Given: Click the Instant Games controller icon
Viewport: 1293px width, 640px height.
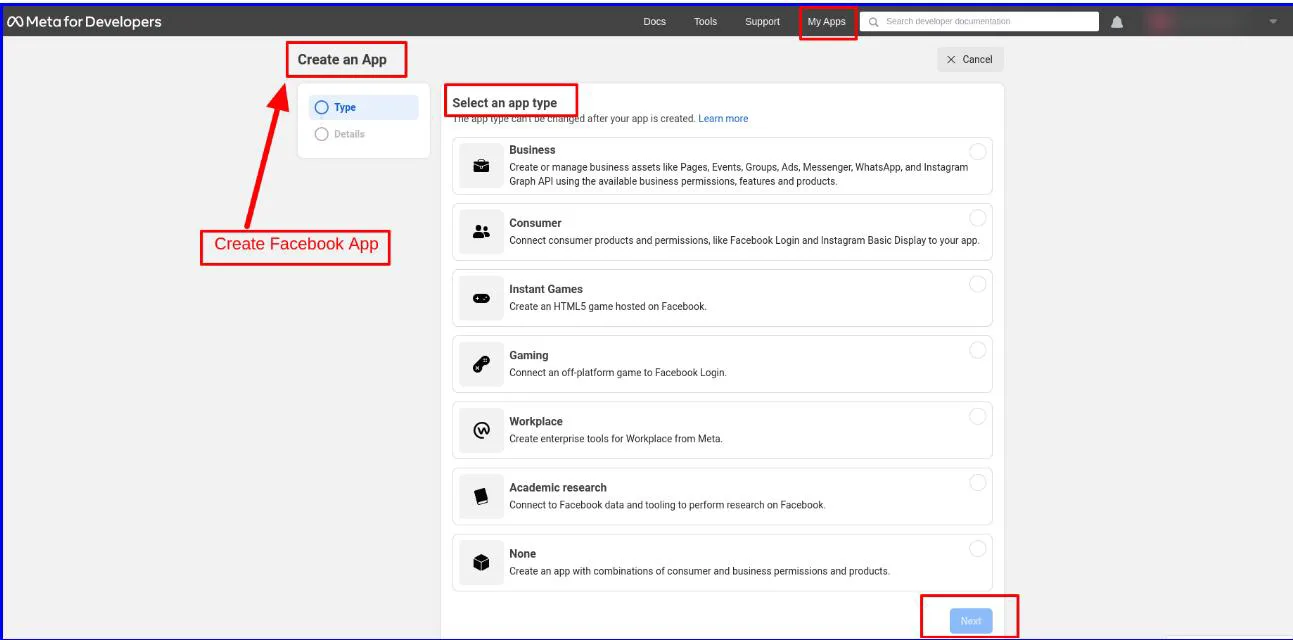Looking at the screenshot, I should [481, 298].
